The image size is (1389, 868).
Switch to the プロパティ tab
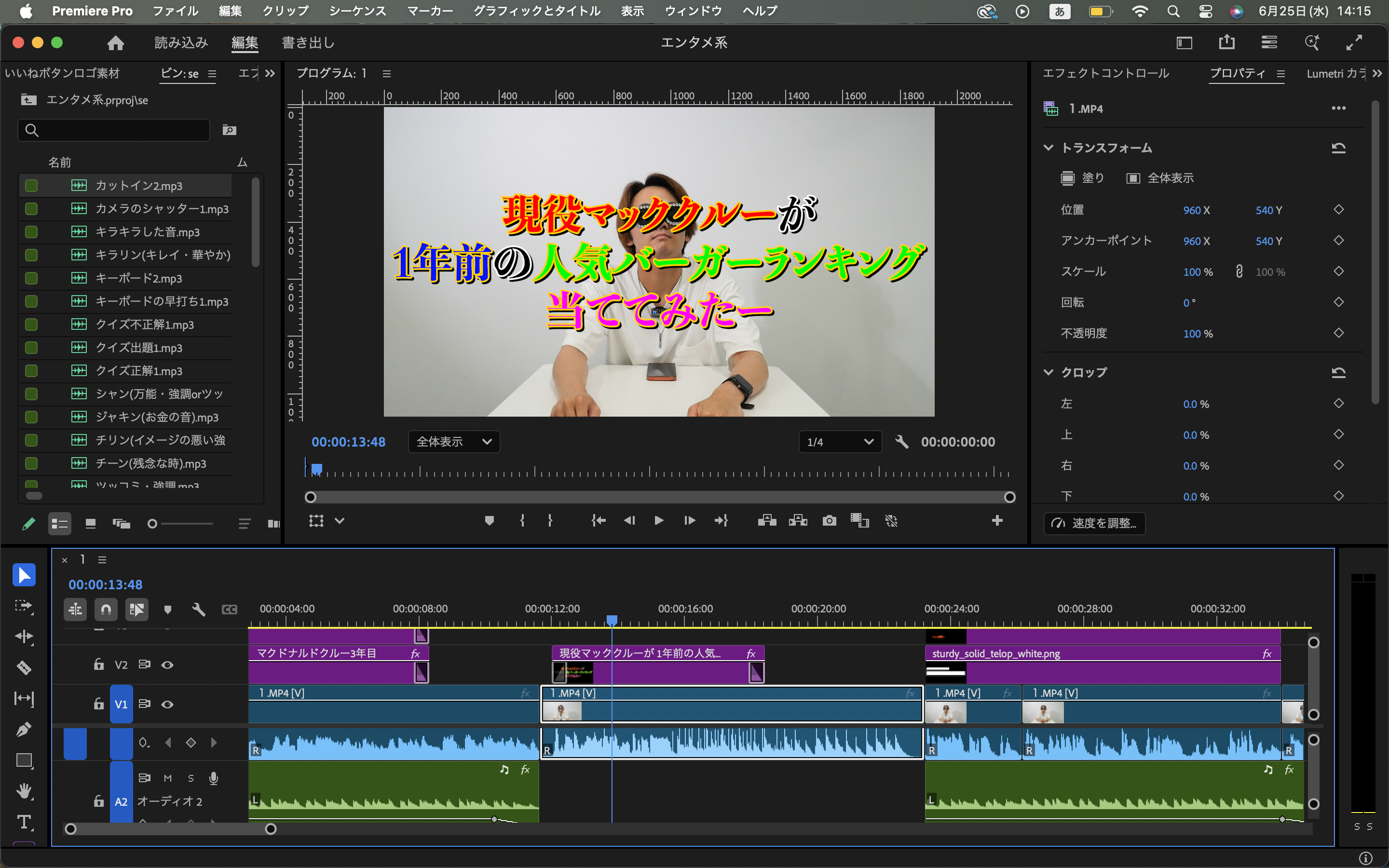(x=1237, y=73)
